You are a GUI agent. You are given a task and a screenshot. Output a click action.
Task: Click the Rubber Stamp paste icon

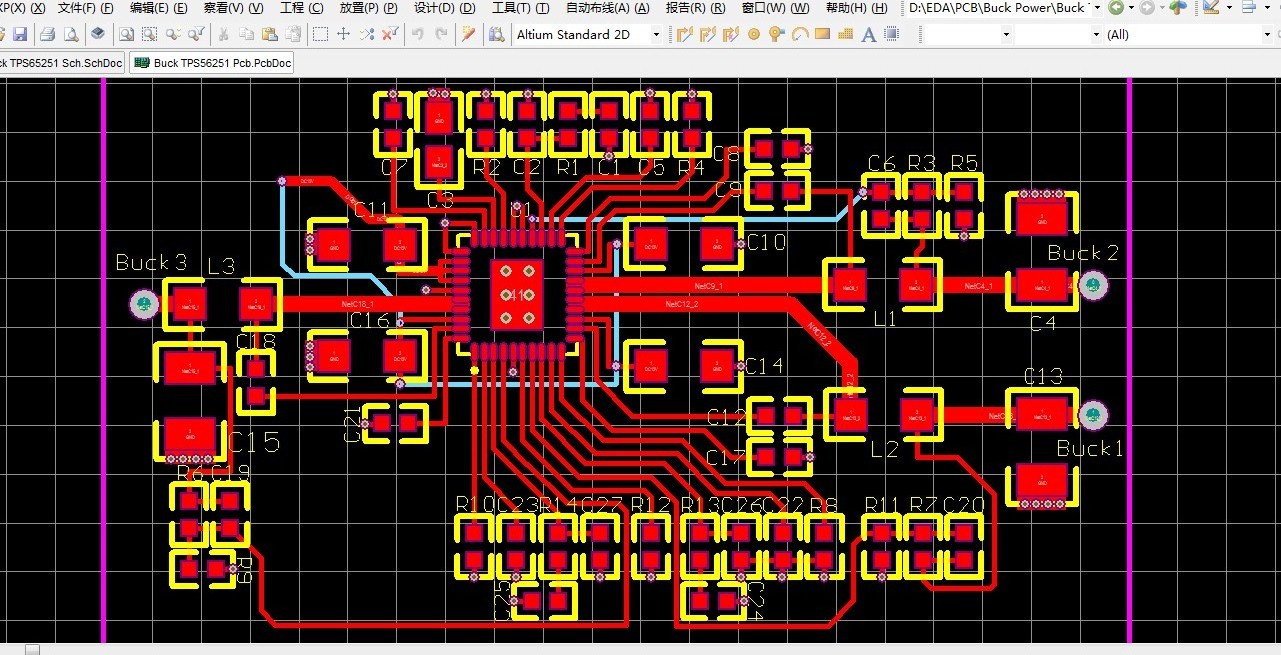(292, 34)
